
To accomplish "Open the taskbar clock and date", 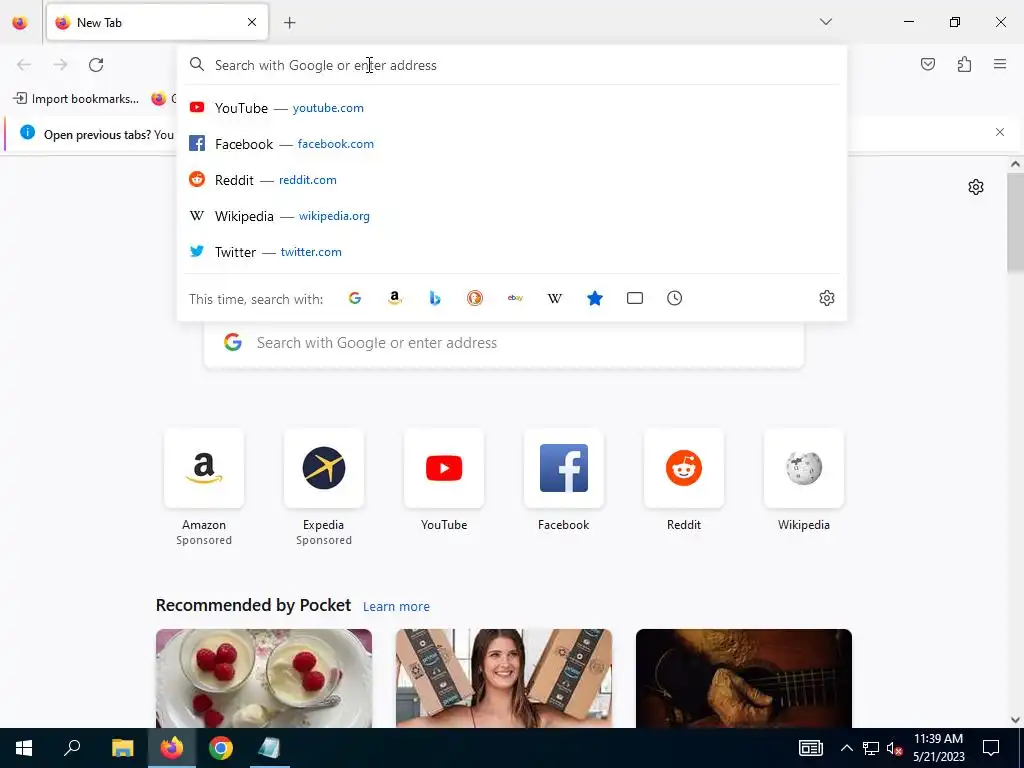I will click(x=938, y=748).
